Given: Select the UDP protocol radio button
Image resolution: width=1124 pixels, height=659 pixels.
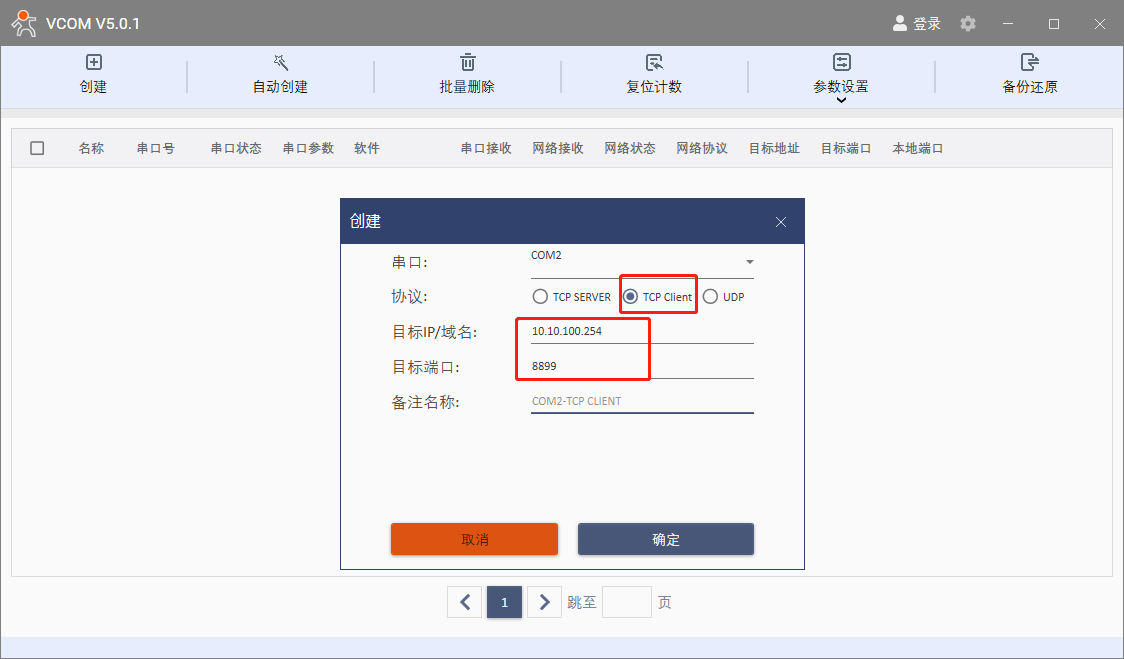Looking at the screenshot, I should (710, 297).
